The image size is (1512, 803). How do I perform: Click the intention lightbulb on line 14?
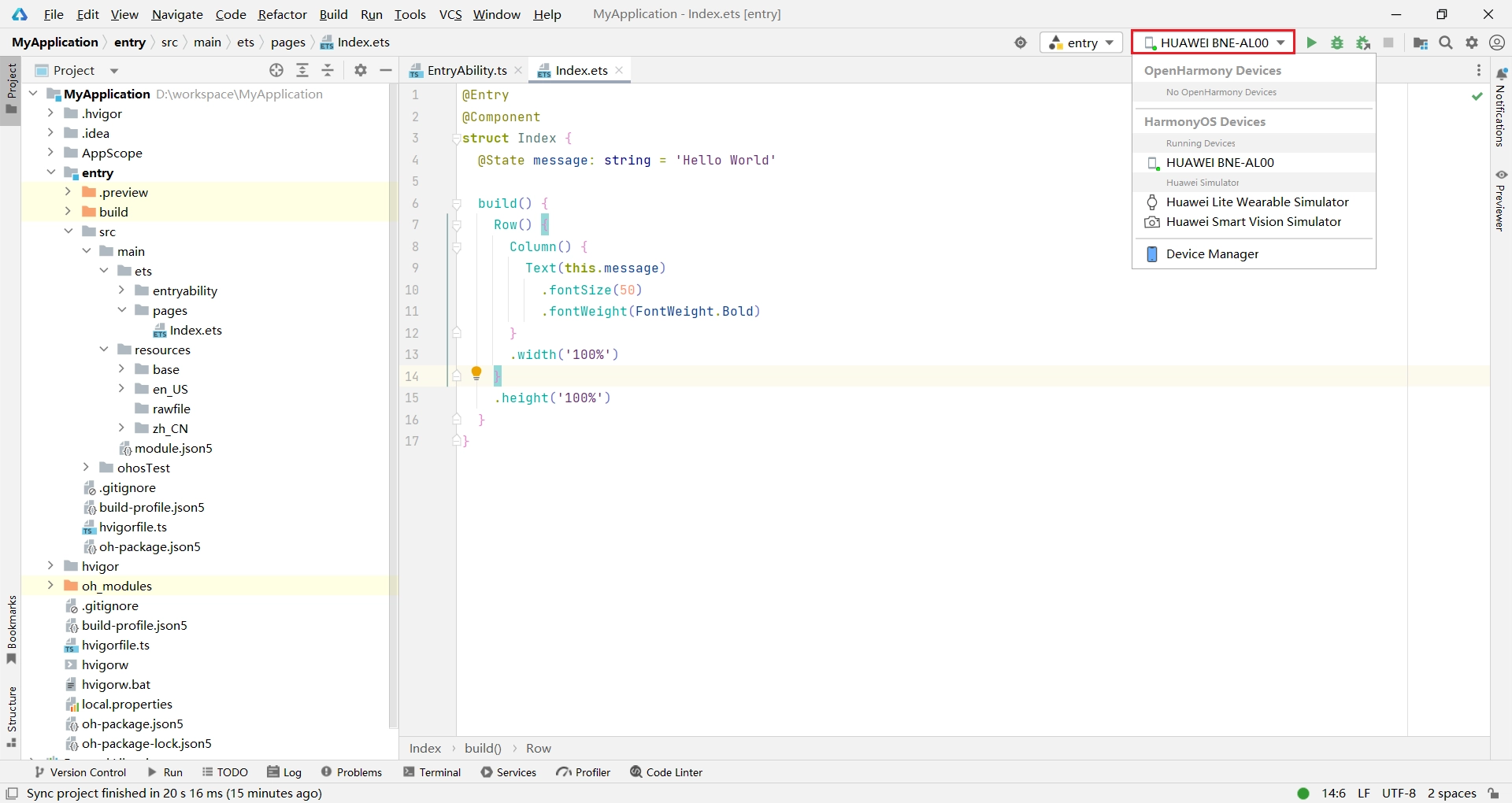(476, 373)
